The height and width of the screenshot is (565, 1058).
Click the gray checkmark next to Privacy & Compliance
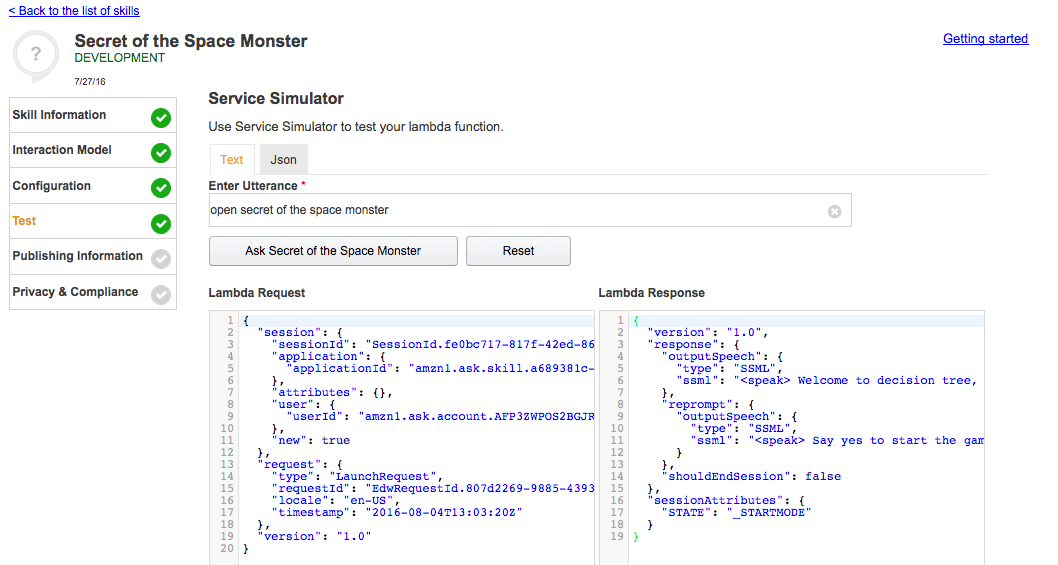pyautogui.click(x=160, y=294)
